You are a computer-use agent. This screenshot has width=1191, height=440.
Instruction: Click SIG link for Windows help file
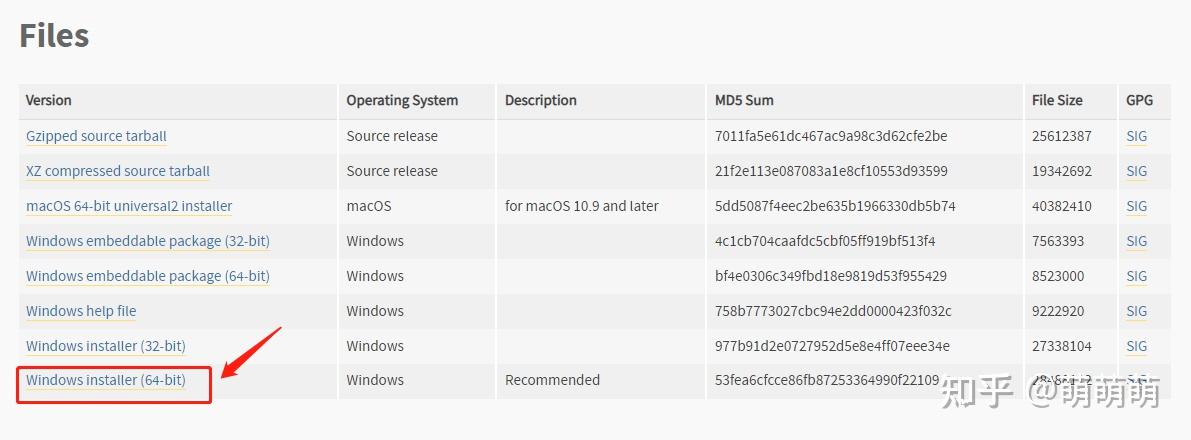click(x=1137, y=311)
